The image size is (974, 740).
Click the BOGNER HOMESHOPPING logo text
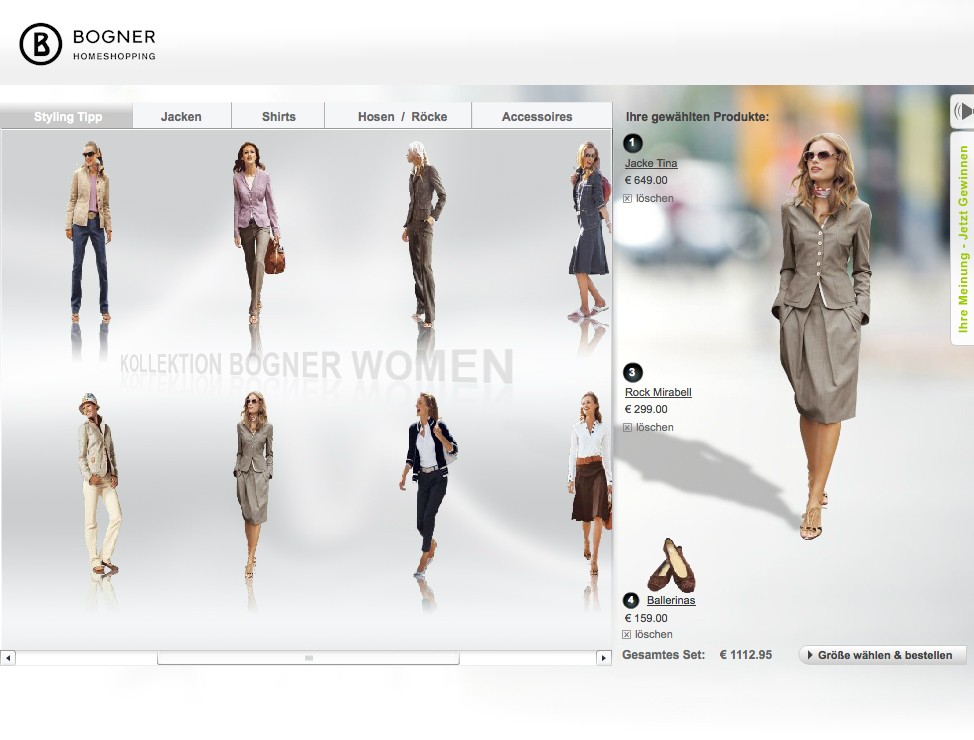tap(114, 45)
